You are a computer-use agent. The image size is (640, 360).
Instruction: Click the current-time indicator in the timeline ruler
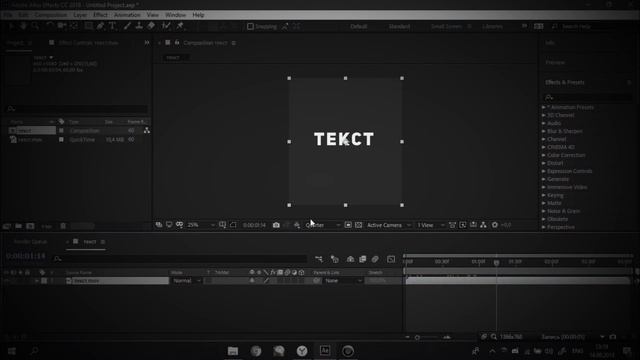(x=496, y=262)
